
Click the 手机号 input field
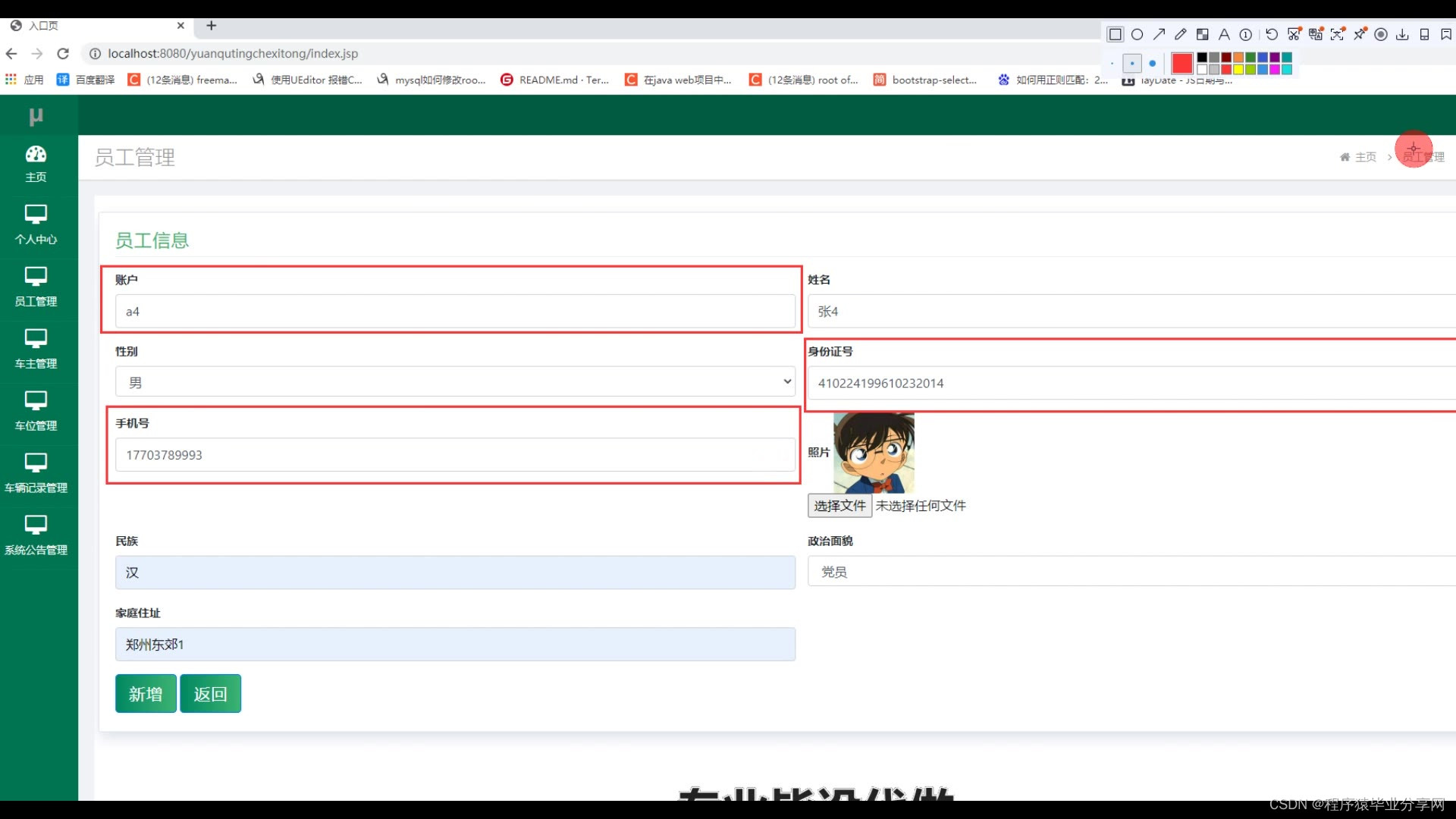click(x=455, y=455)
